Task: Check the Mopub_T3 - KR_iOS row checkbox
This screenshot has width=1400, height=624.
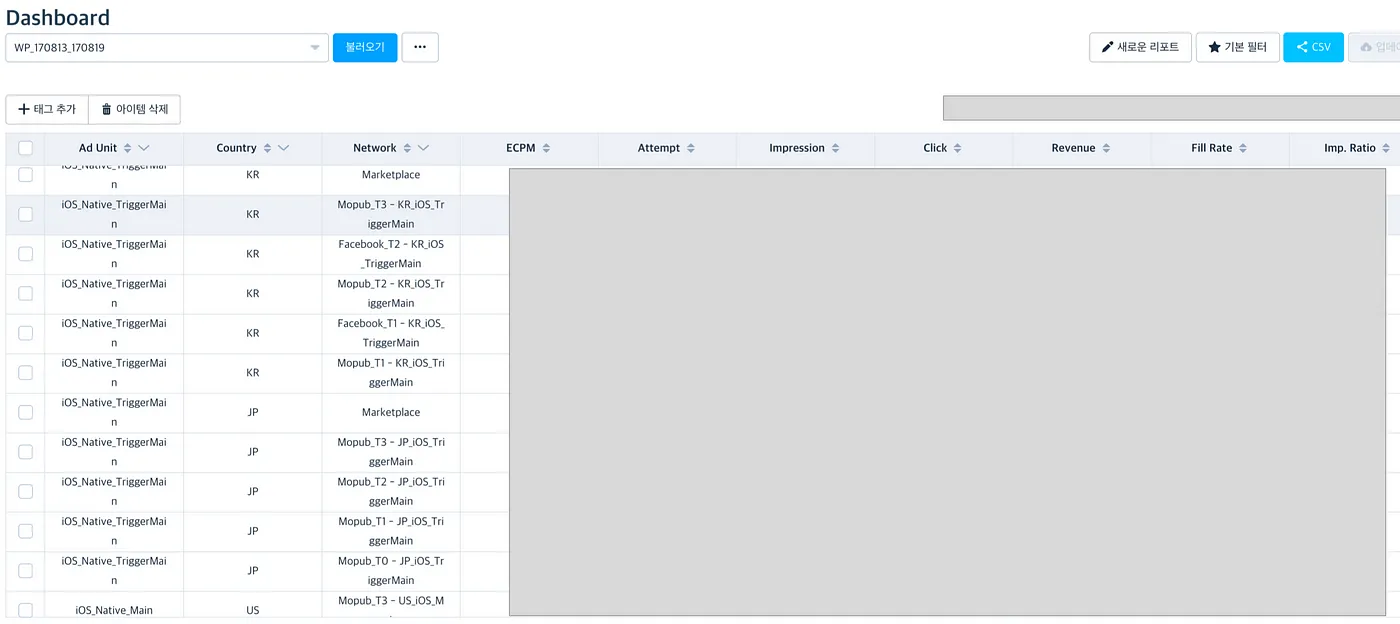Action: point(25,214)
